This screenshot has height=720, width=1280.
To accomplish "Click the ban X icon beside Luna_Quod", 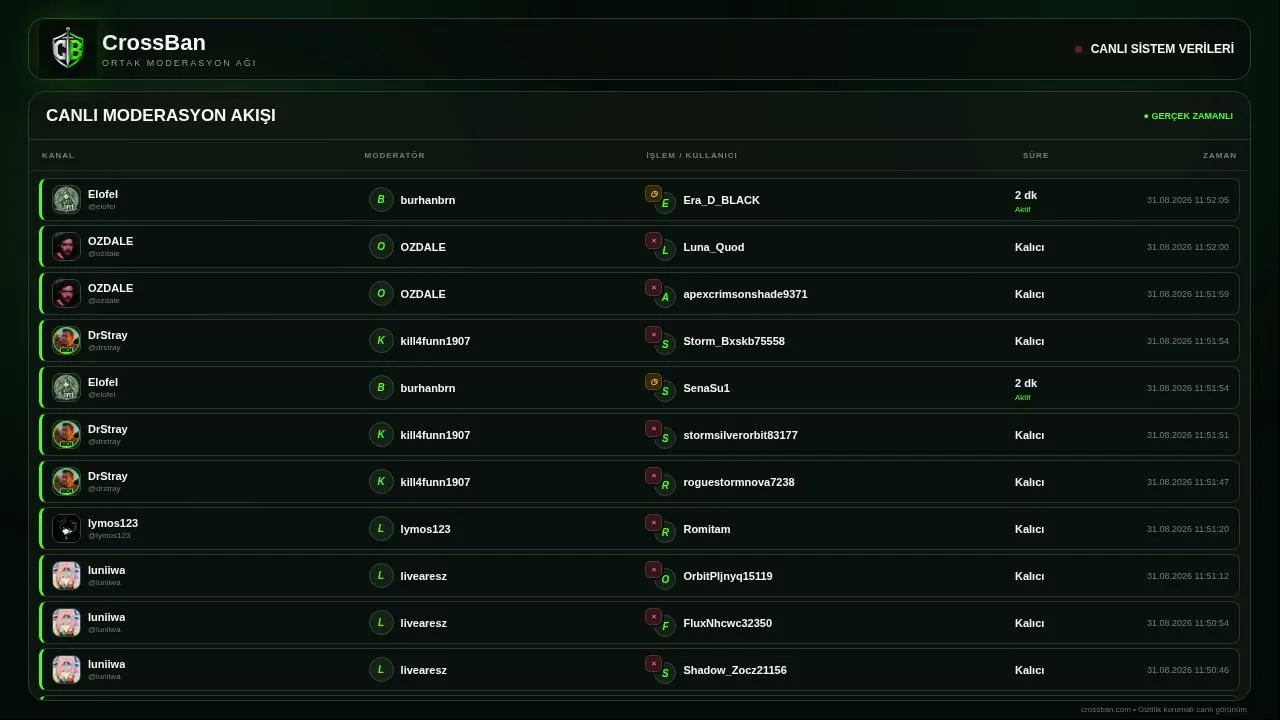I will 653,240.
